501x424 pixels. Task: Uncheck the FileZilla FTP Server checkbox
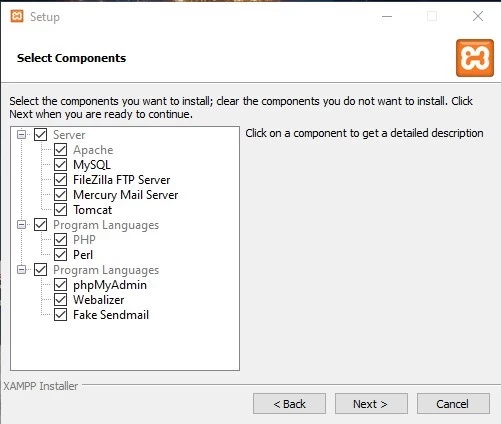point(60,180)
